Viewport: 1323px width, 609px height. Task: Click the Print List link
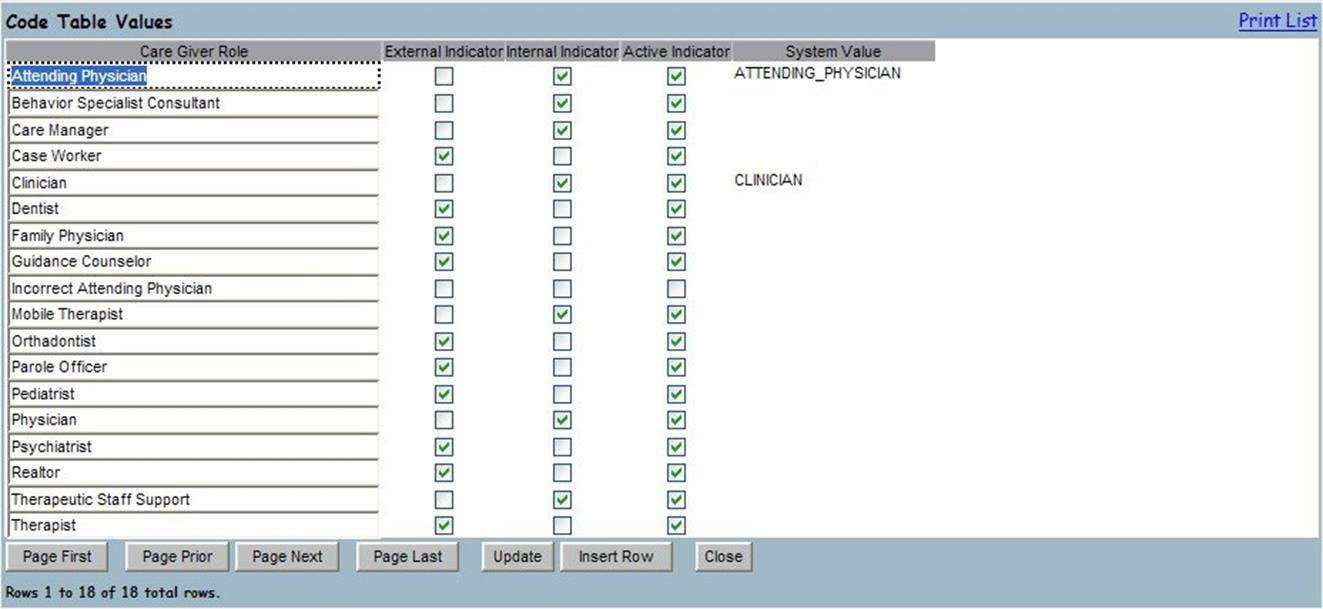[1277, 20]
